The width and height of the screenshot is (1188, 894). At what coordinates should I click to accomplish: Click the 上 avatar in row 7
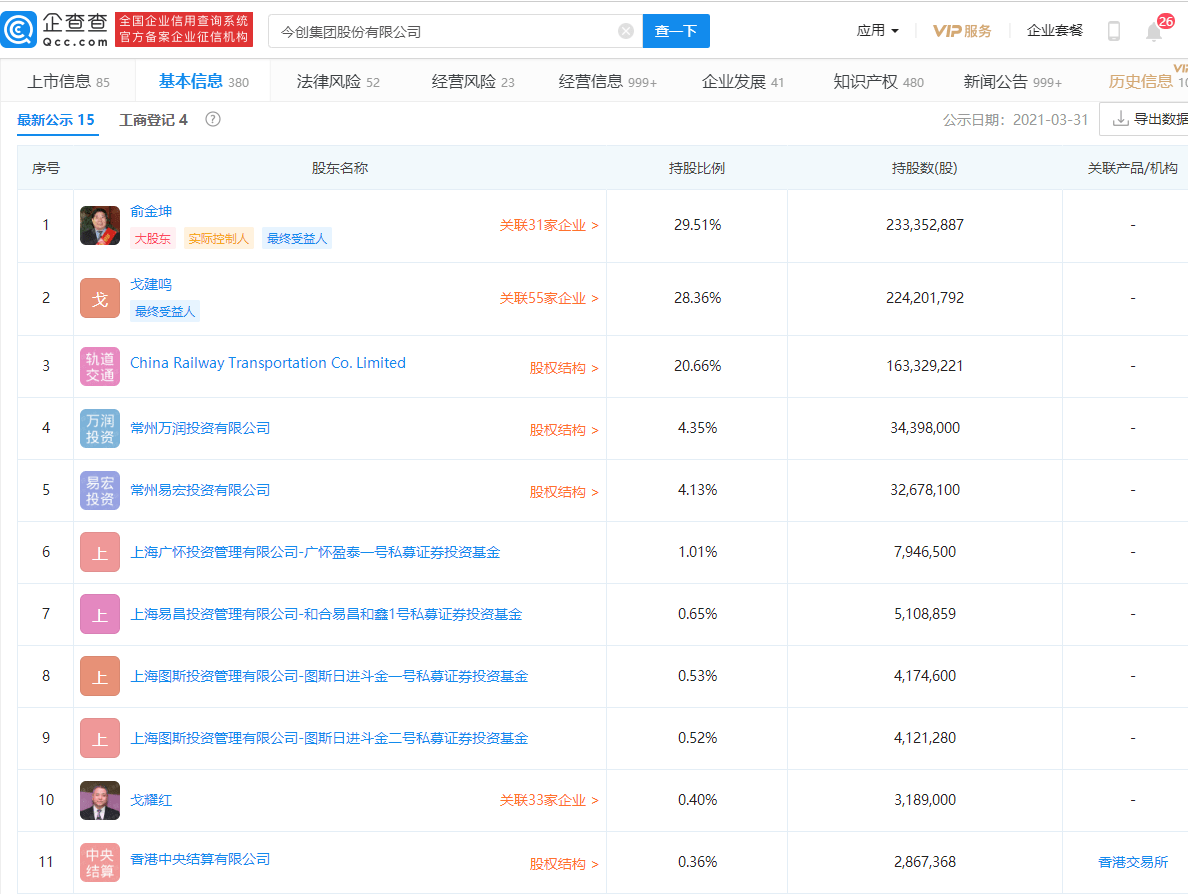click(x=100, y=615)
